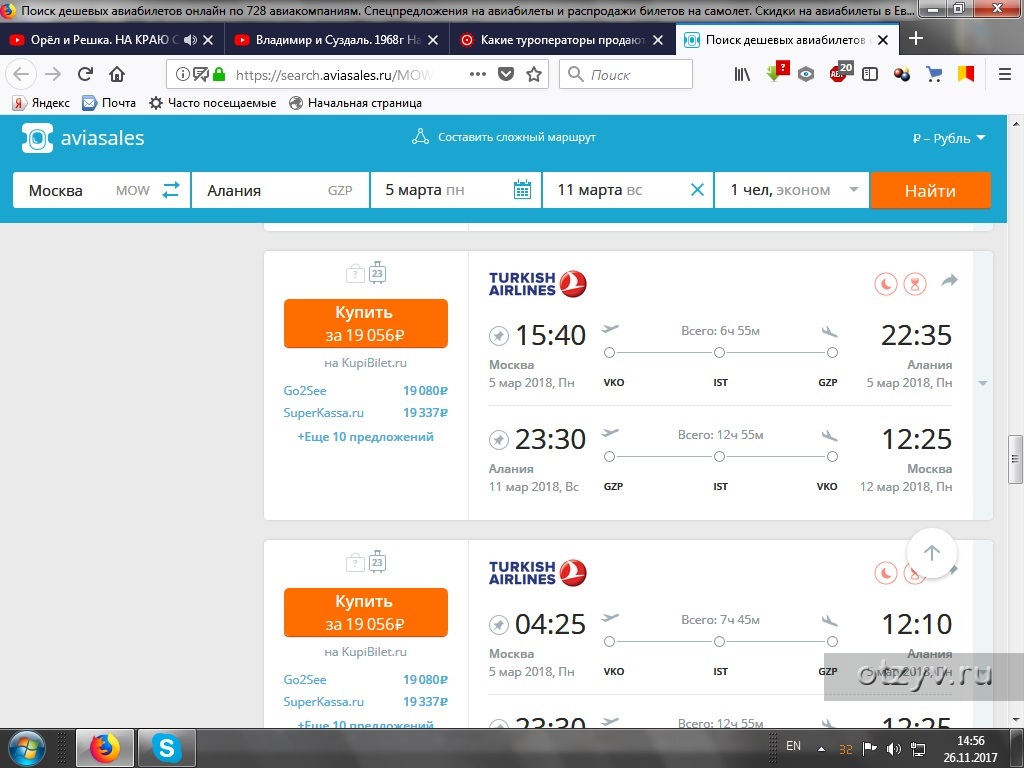Click the browser Поиск search box
Screen dimensions: 1024x768
pyautogui.click(x=626, y=74)
